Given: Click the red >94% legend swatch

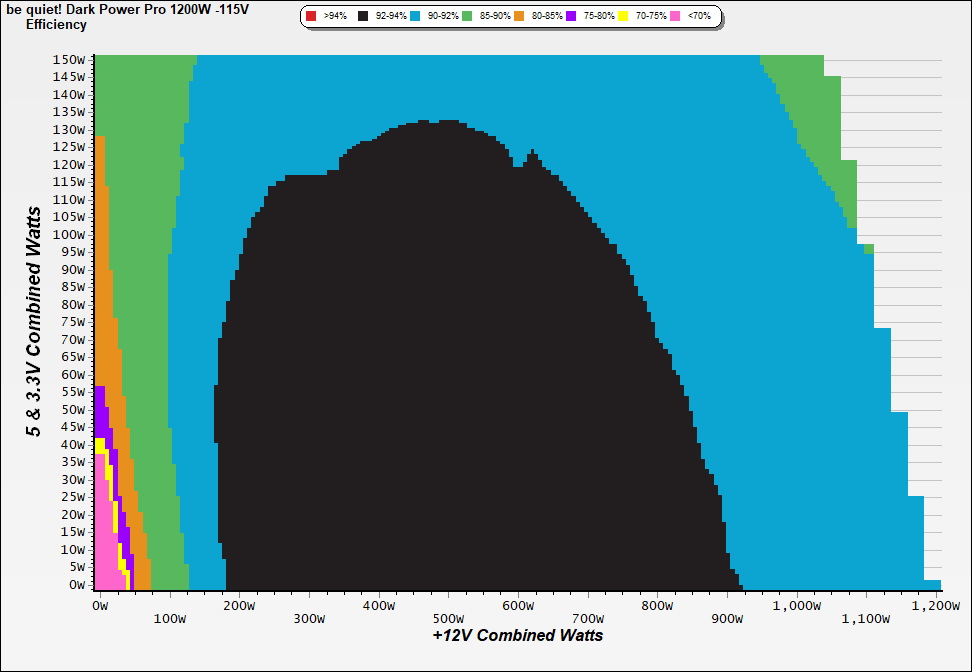Looking at the screenshot, I should pyautogui.click(x=311, y=17).
